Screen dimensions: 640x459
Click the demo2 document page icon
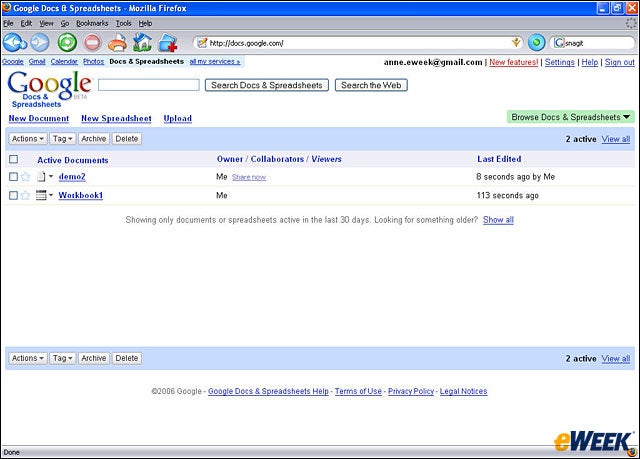[x=41, y=177]
